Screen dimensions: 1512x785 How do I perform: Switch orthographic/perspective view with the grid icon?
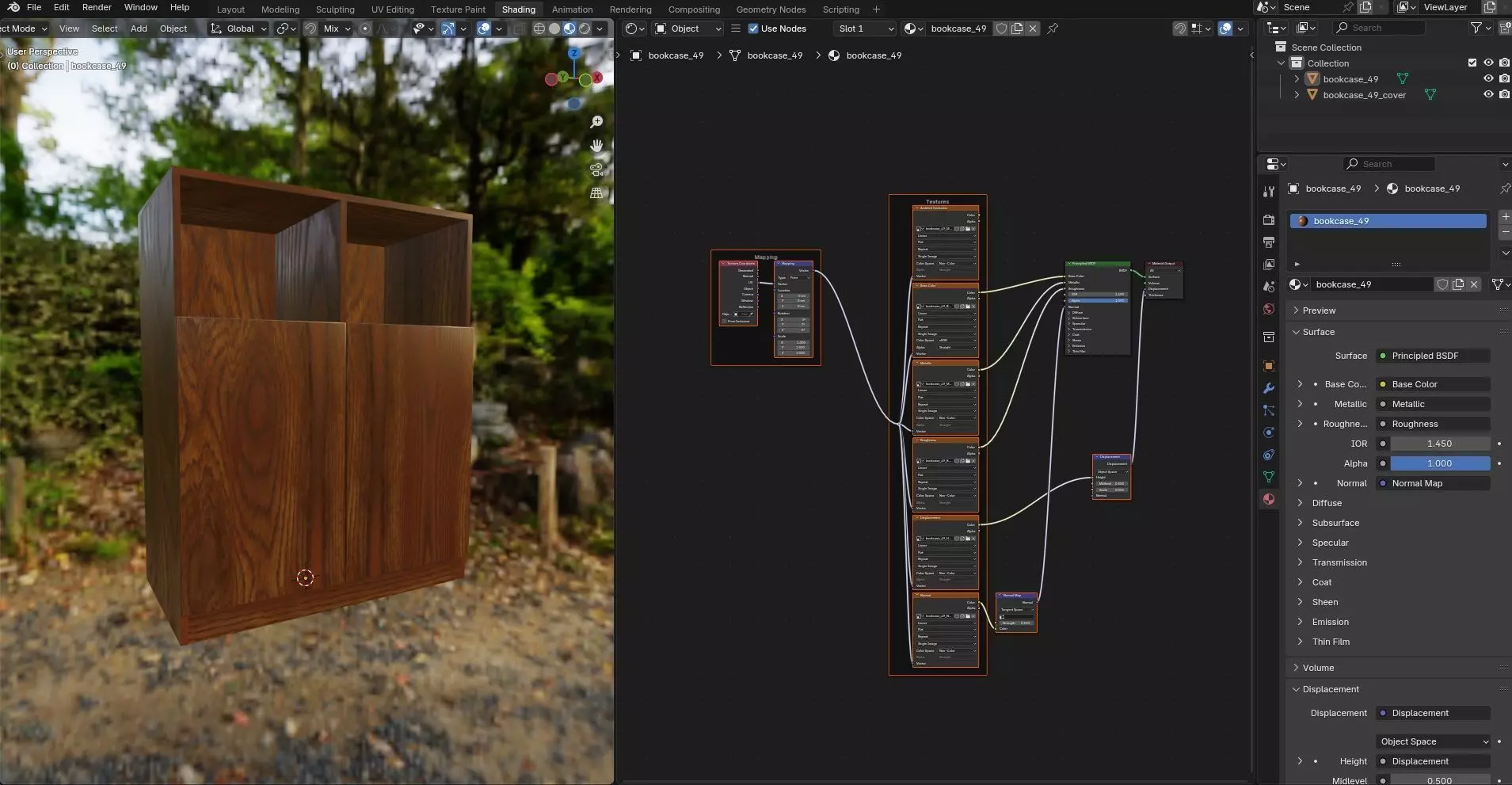596,193
